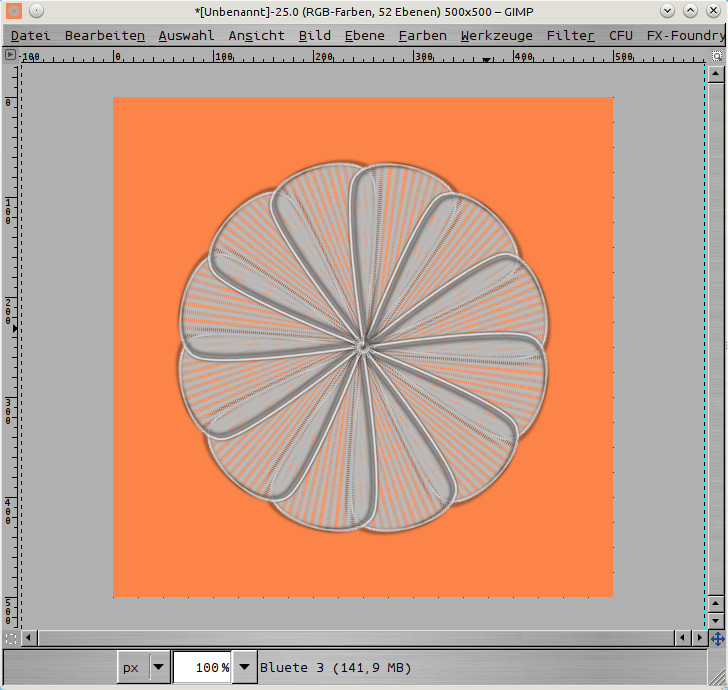This screenshot has height=690, width=728.
Task: Open the FX-Foundry menu
Action: (685, 35)
